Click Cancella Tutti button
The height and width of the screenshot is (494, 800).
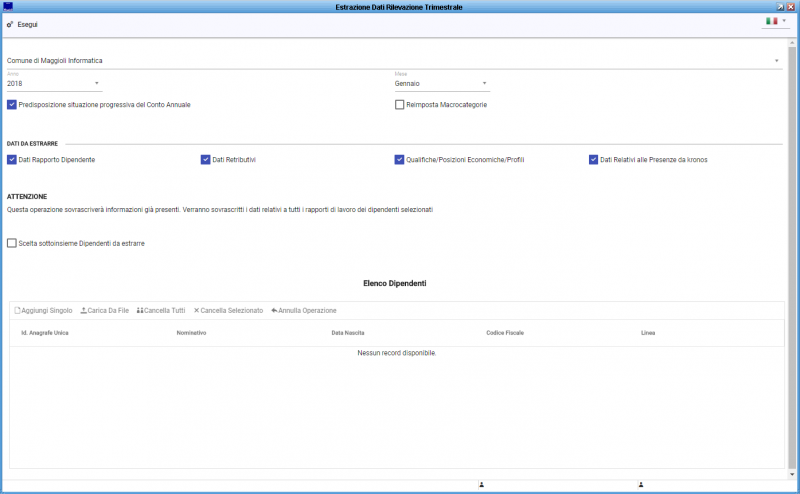point(161,310)
